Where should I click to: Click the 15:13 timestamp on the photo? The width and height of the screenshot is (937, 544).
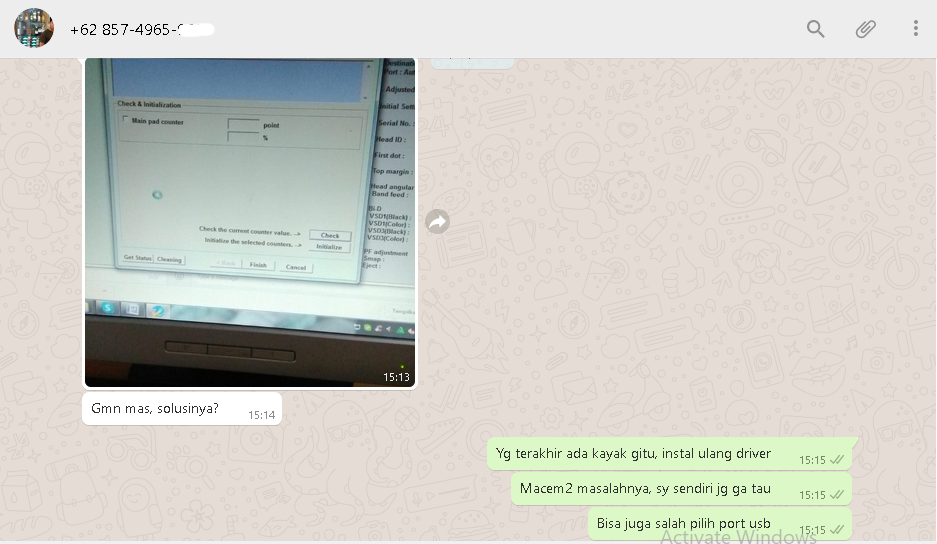point(396,377)
